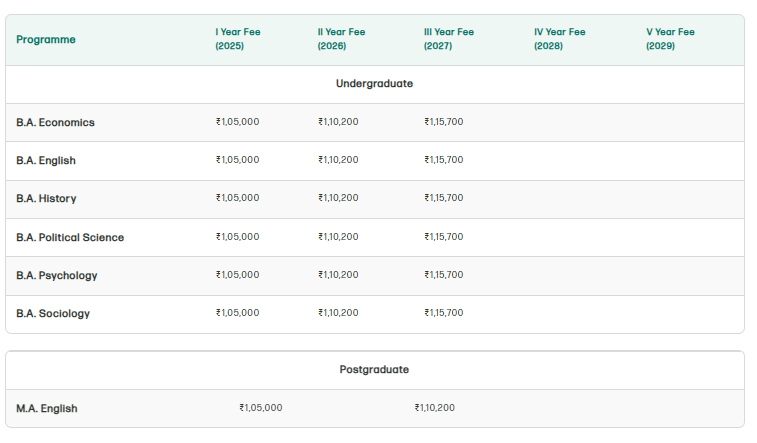
Task: Click the Postgraduate section heading
Action: 374,370
